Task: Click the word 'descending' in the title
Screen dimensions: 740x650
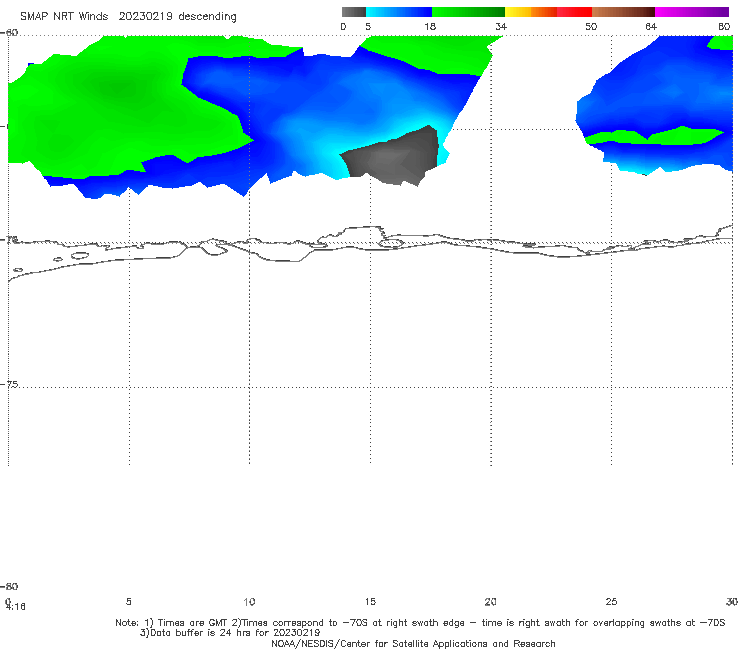Action: pos(207,17)
